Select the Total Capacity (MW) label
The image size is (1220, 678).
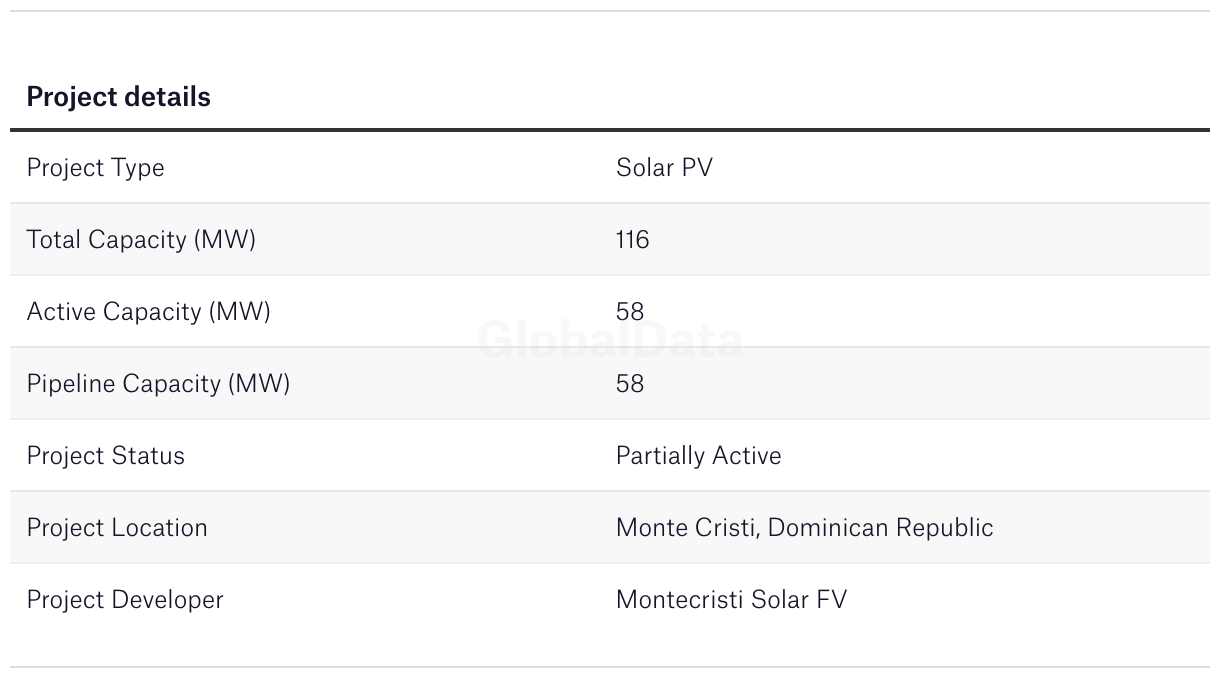141,240
